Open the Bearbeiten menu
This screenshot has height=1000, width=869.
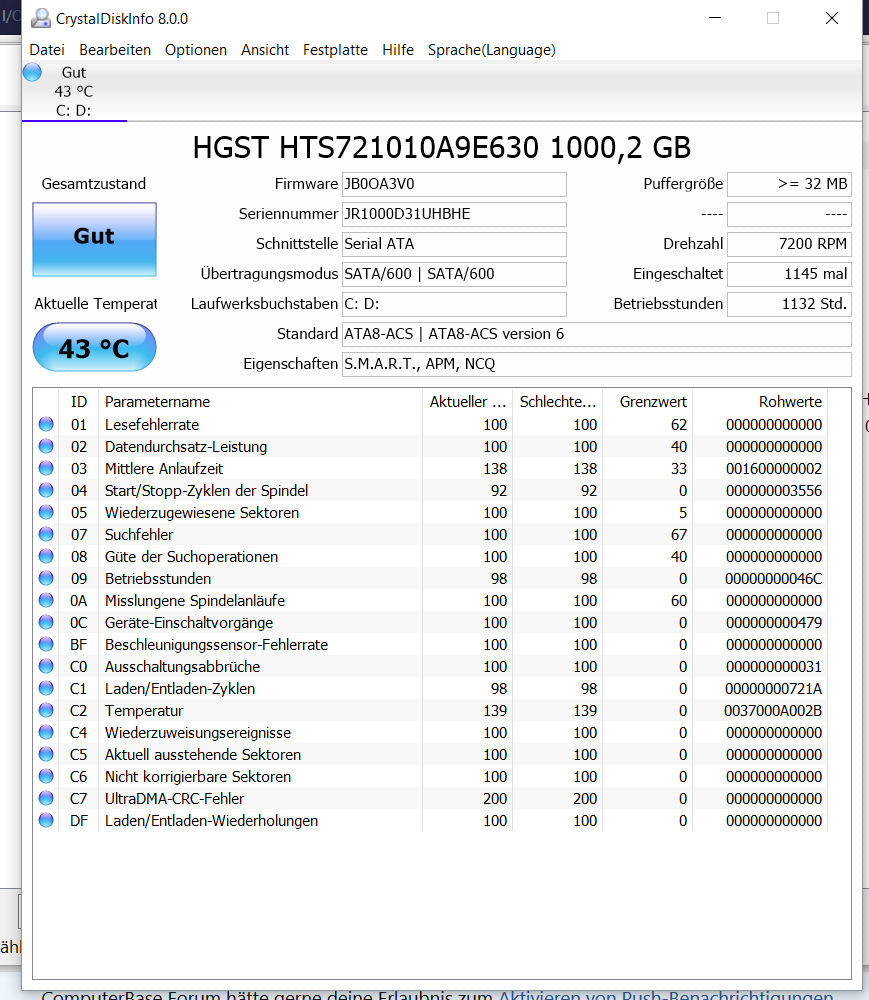(x=115, y=50)
